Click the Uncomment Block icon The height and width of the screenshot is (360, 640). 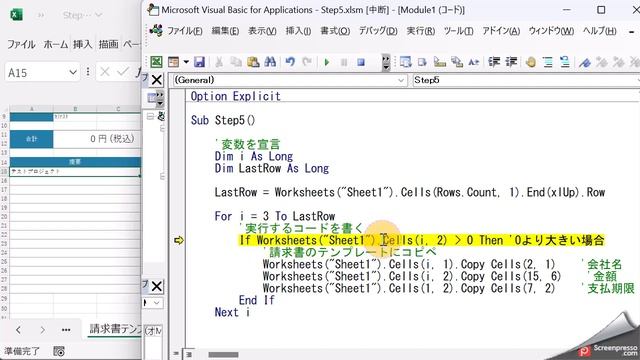tap(565, 62)
